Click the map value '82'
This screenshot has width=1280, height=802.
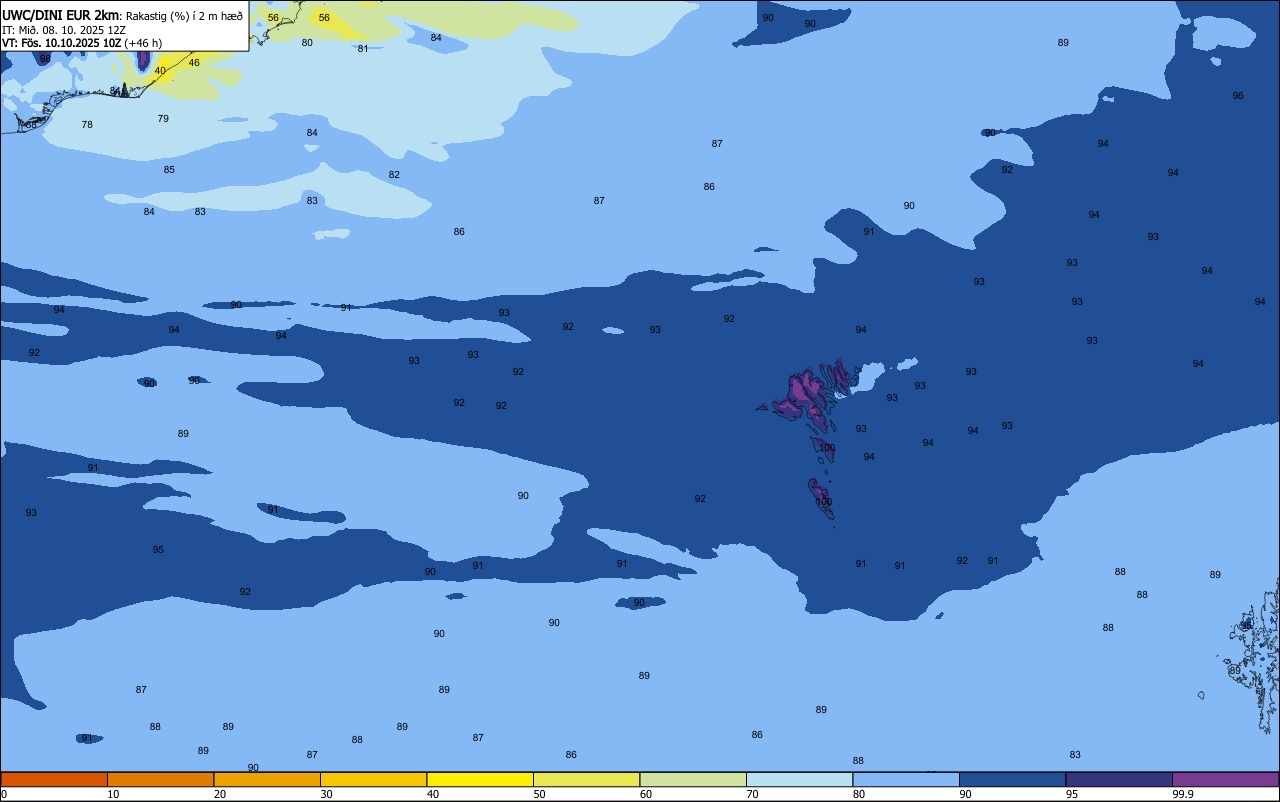pos(394,175)
